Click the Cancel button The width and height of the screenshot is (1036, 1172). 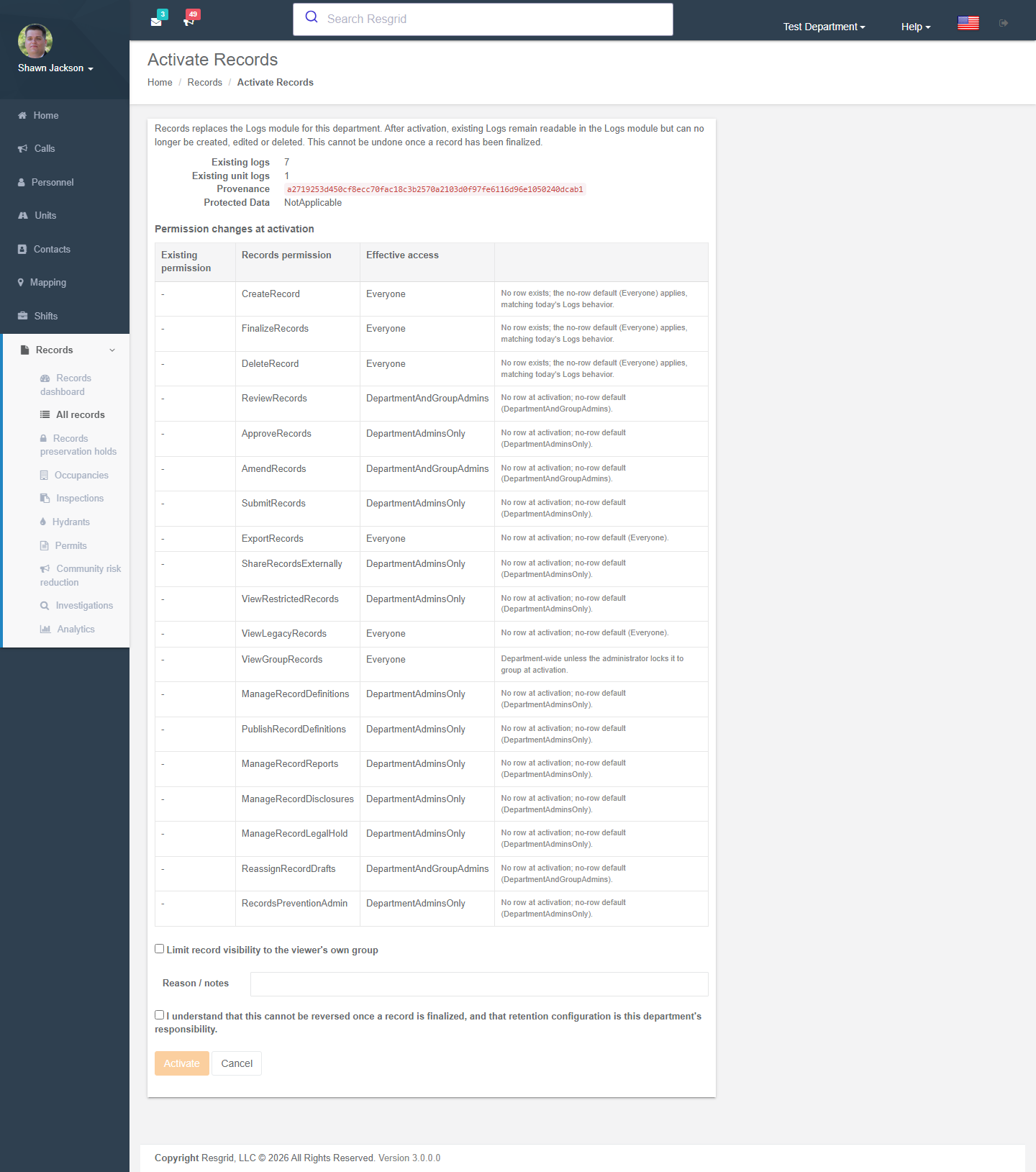(x=237, y=1063)
